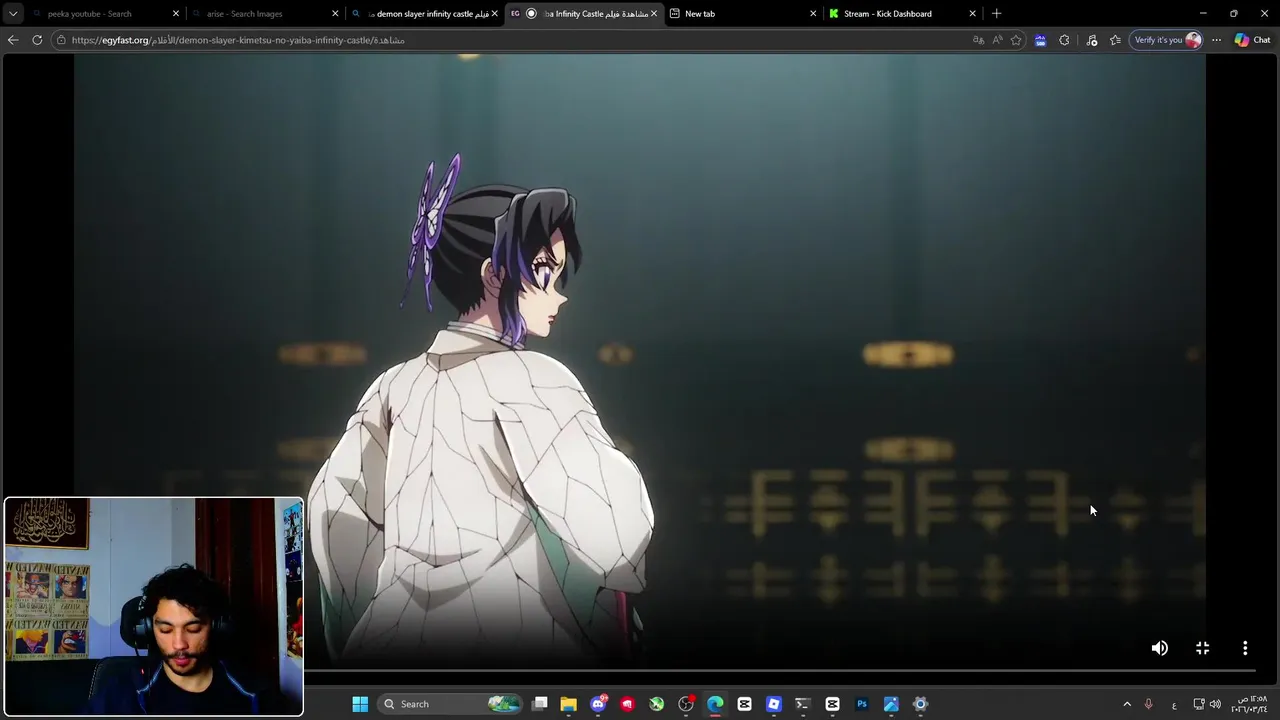This screenshot has width=1280, height=720.
Task: Open Discord from the taskbar
Action: click(x=598, y=704)
